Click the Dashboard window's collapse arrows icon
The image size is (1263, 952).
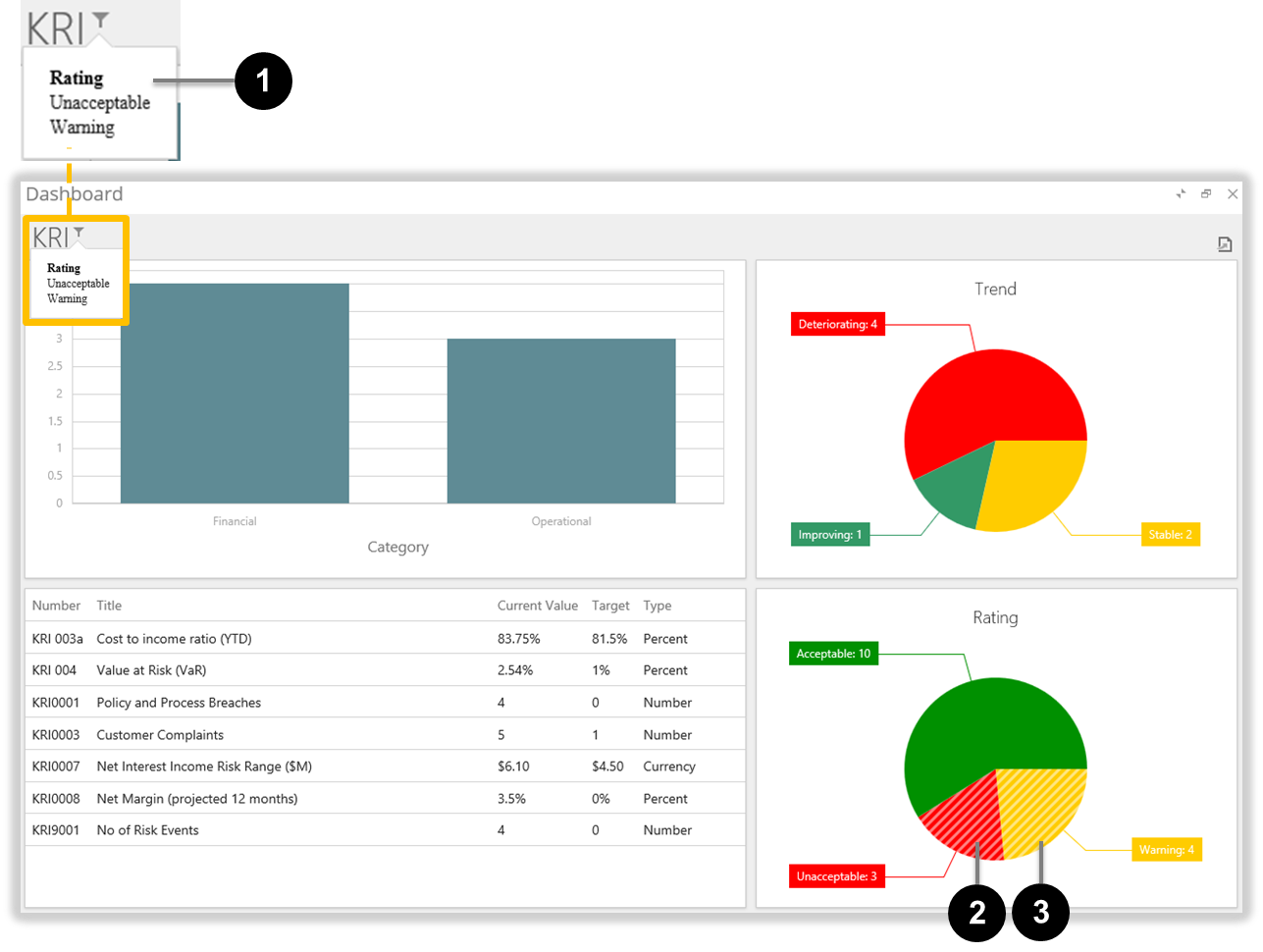tap(1181, 194)
